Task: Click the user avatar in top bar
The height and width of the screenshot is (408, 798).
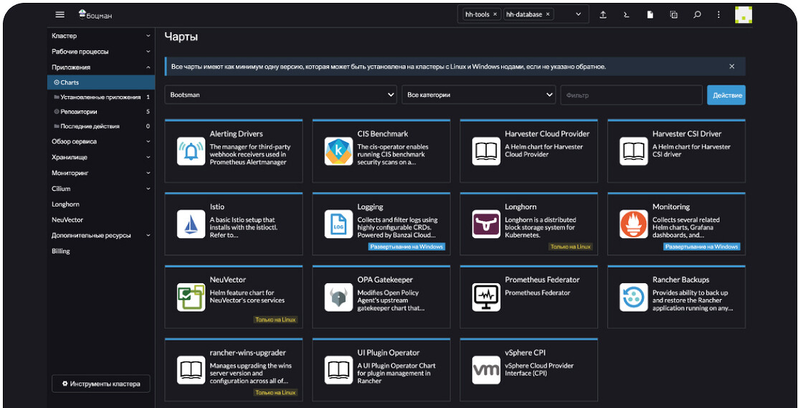Action: (x=744, y=15)
